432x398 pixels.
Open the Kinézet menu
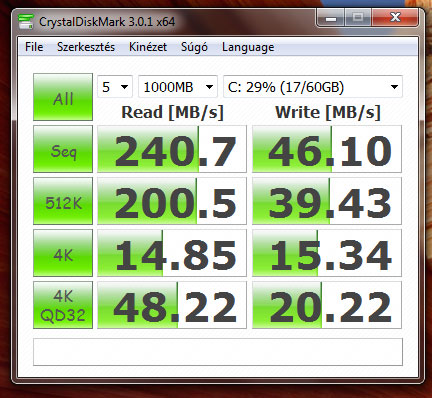148,47
